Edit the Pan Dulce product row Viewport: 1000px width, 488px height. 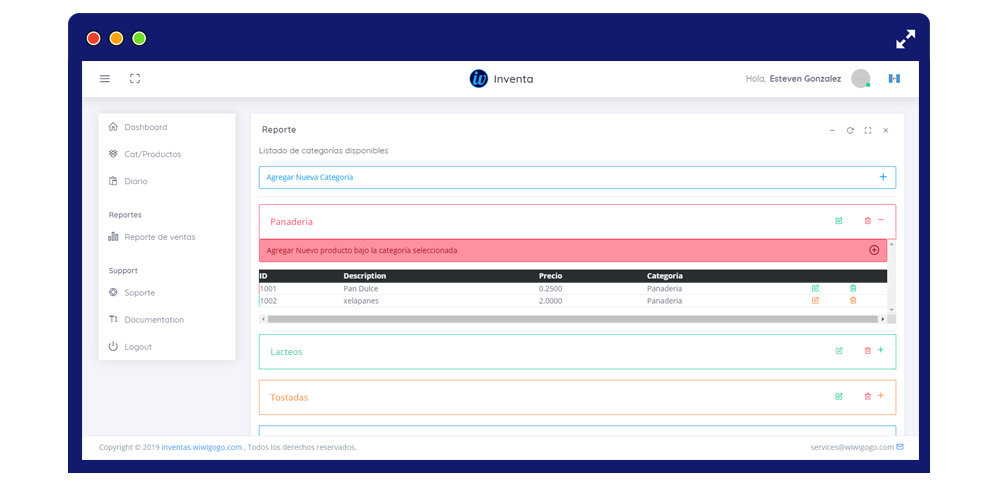[815, 288]
